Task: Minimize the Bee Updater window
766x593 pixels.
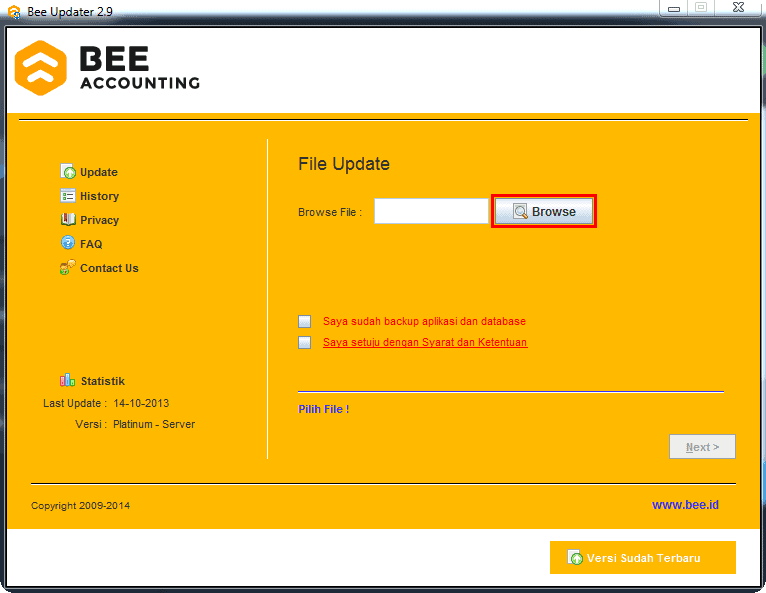Action: pos(674,8)
